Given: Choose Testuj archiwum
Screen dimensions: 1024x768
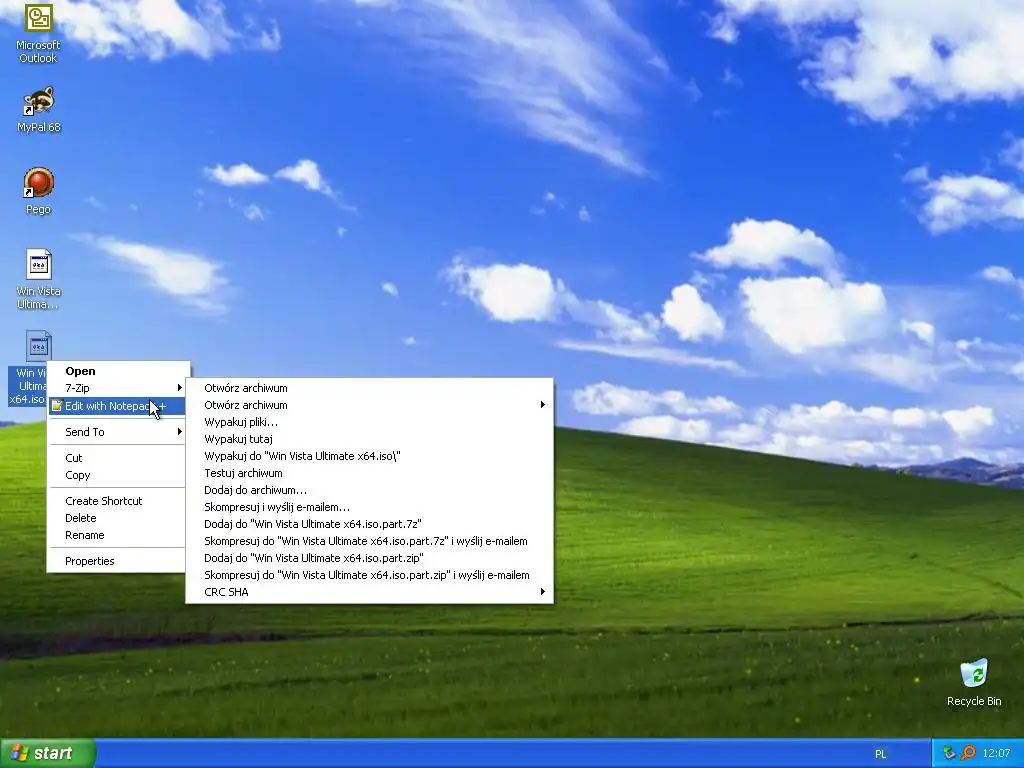Looking at the screenshot, I should pyautogui.click(x=370, y=473).
